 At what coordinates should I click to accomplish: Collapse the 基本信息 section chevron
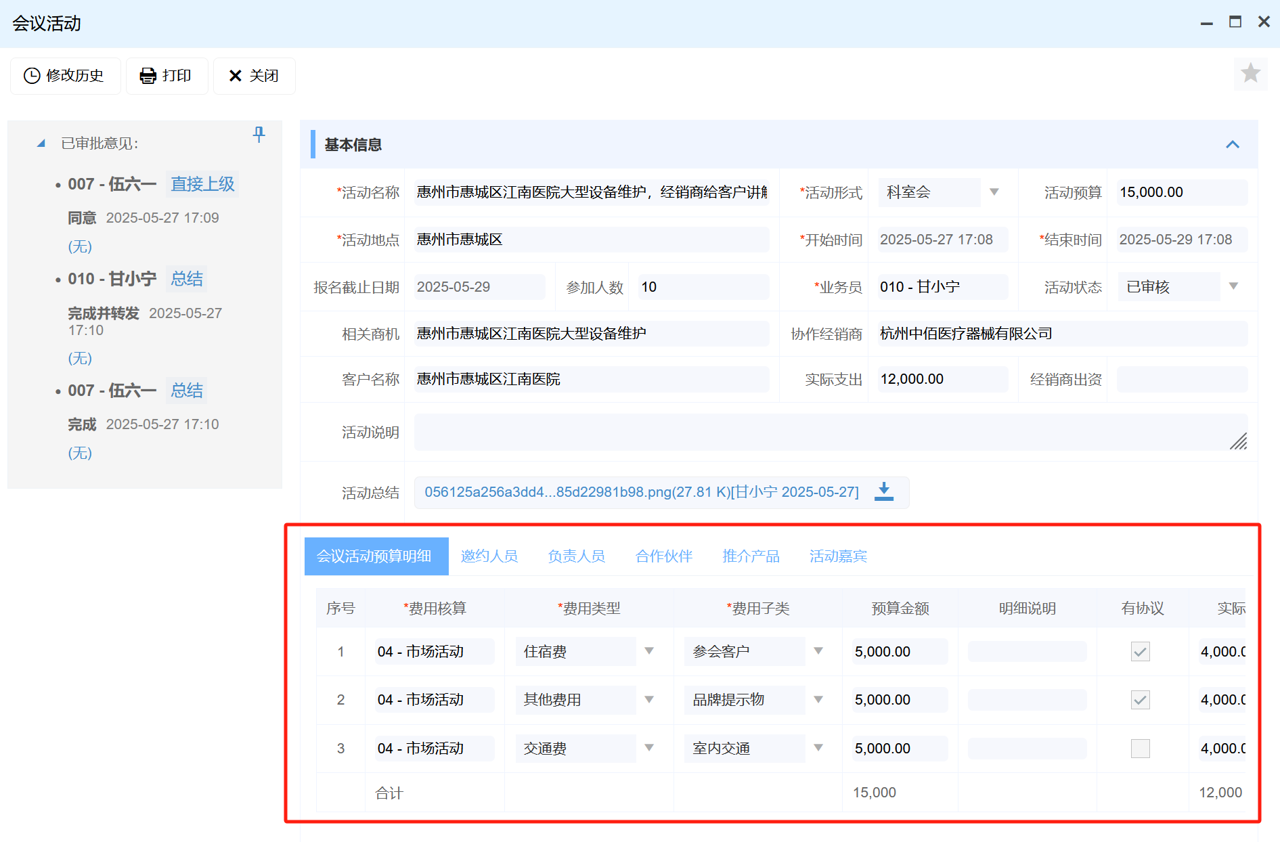tap(1232, 145)
